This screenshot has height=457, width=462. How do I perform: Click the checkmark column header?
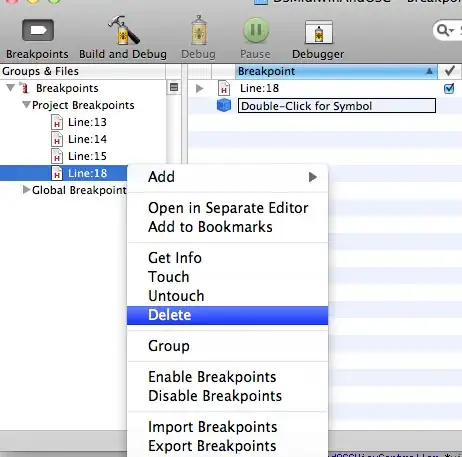tap(450, 71)
